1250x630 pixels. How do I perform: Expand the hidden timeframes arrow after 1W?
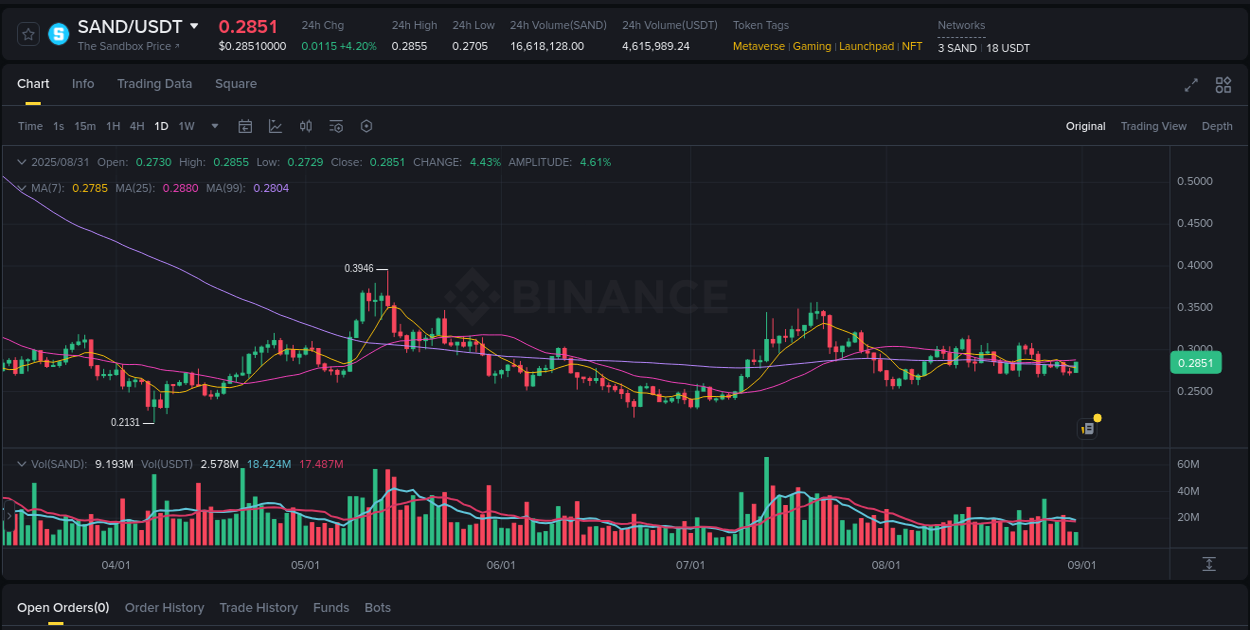tap(214, 126)
